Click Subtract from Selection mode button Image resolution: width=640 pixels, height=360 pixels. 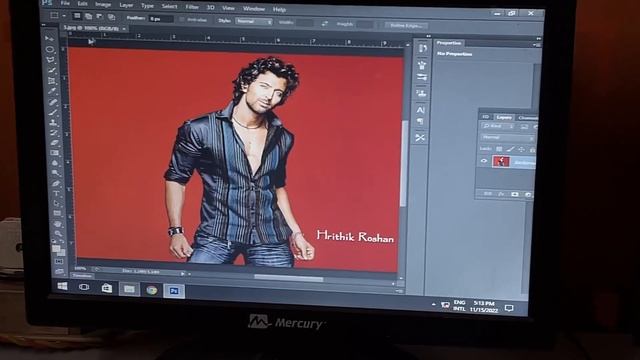click(99, 17)
